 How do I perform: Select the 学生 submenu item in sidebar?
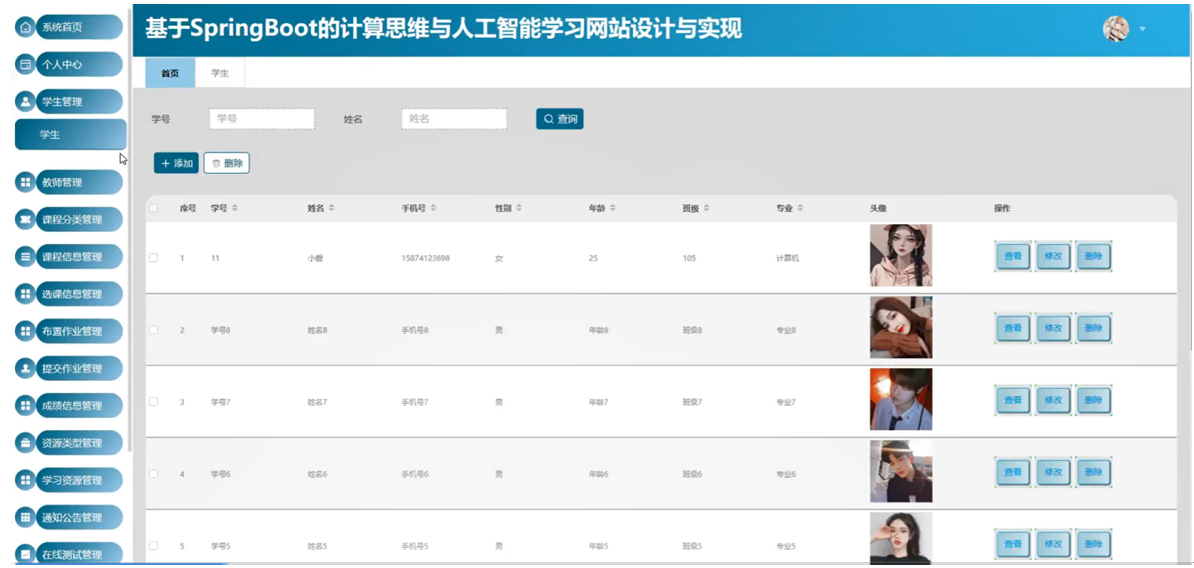coord(71,135)
